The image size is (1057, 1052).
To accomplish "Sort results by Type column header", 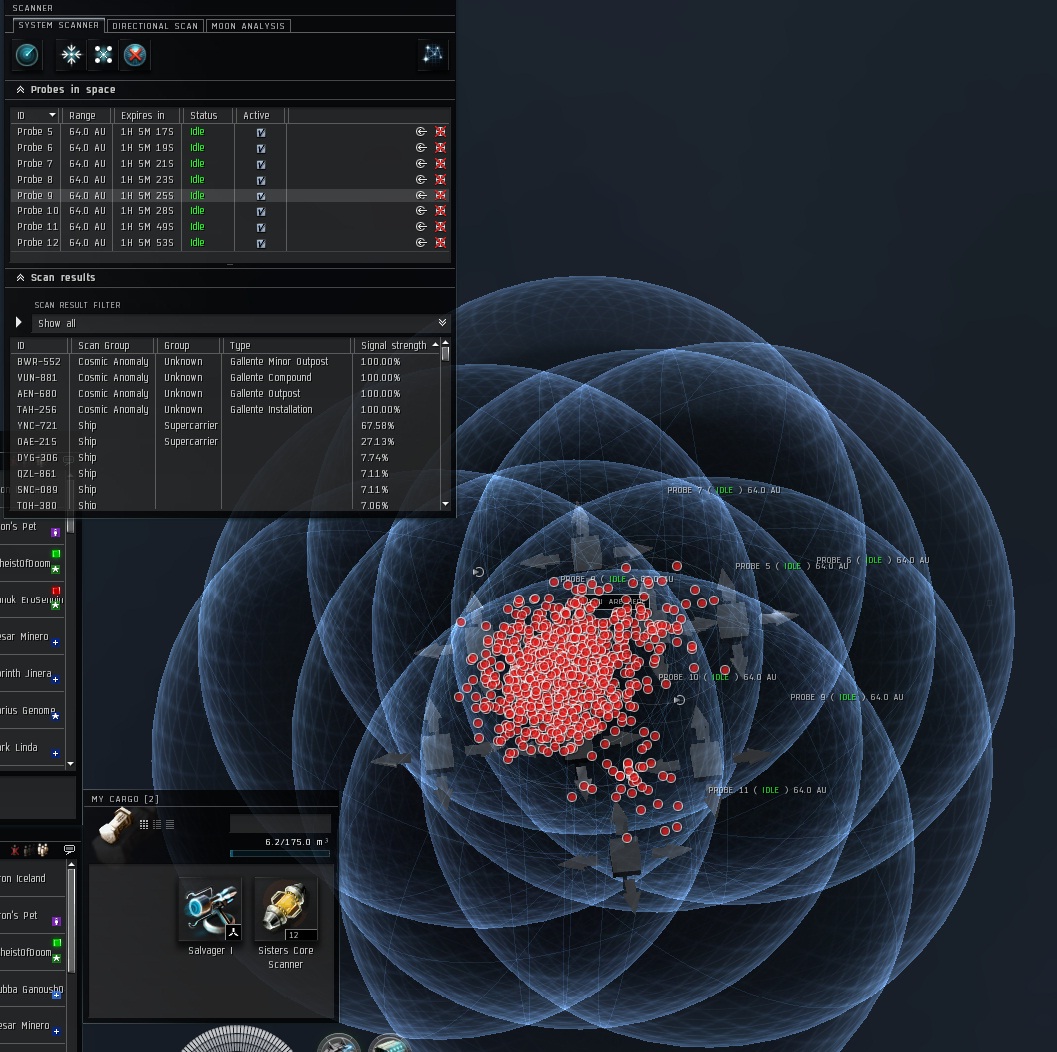I will point(286,346).
